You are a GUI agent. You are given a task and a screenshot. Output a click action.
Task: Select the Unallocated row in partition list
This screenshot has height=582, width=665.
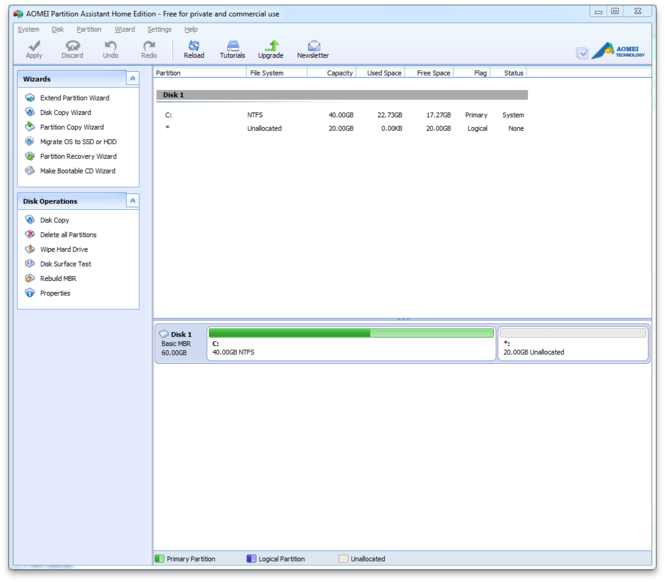point(342,128)
